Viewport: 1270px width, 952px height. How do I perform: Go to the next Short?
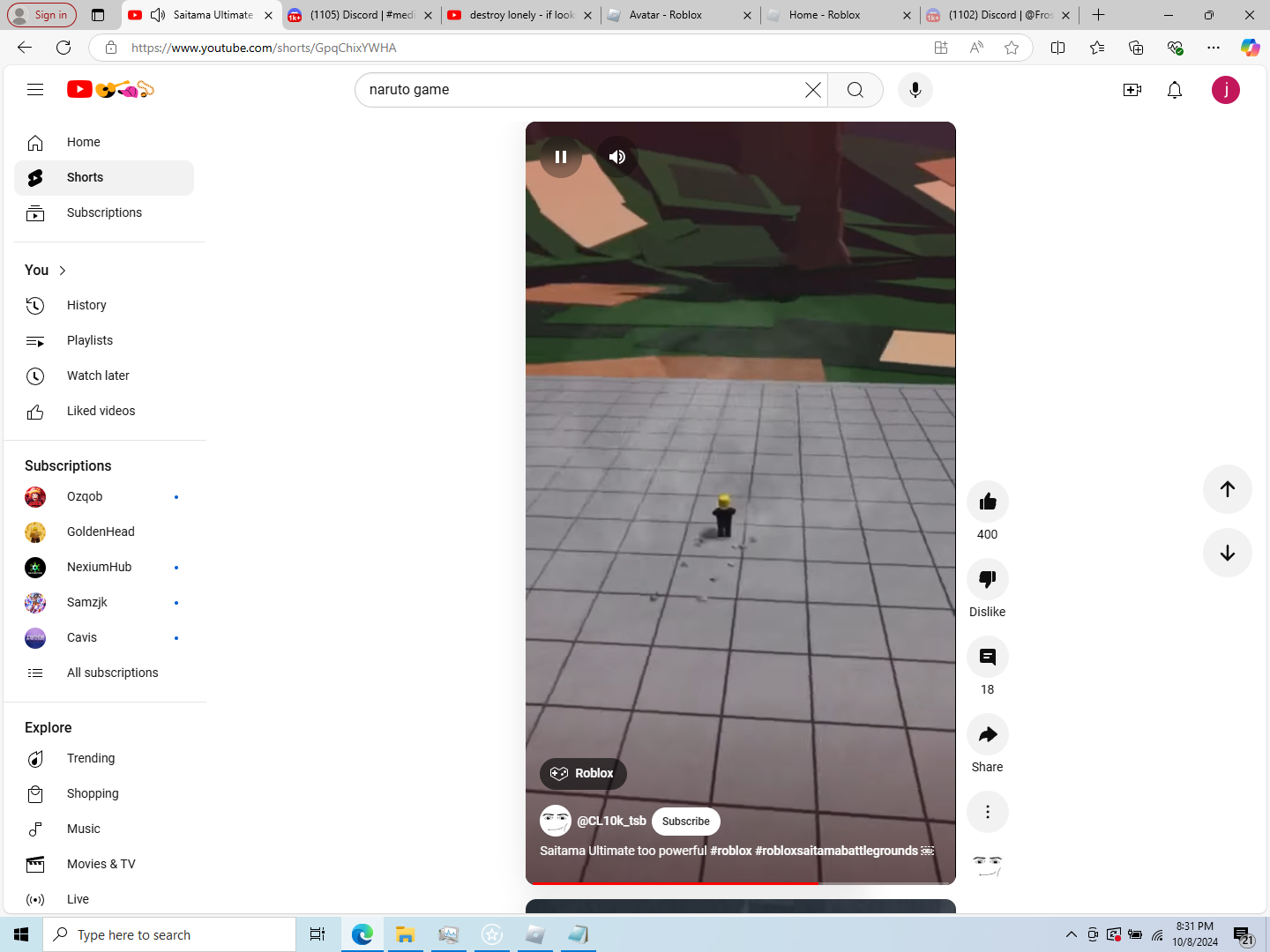coord(1228,553)
